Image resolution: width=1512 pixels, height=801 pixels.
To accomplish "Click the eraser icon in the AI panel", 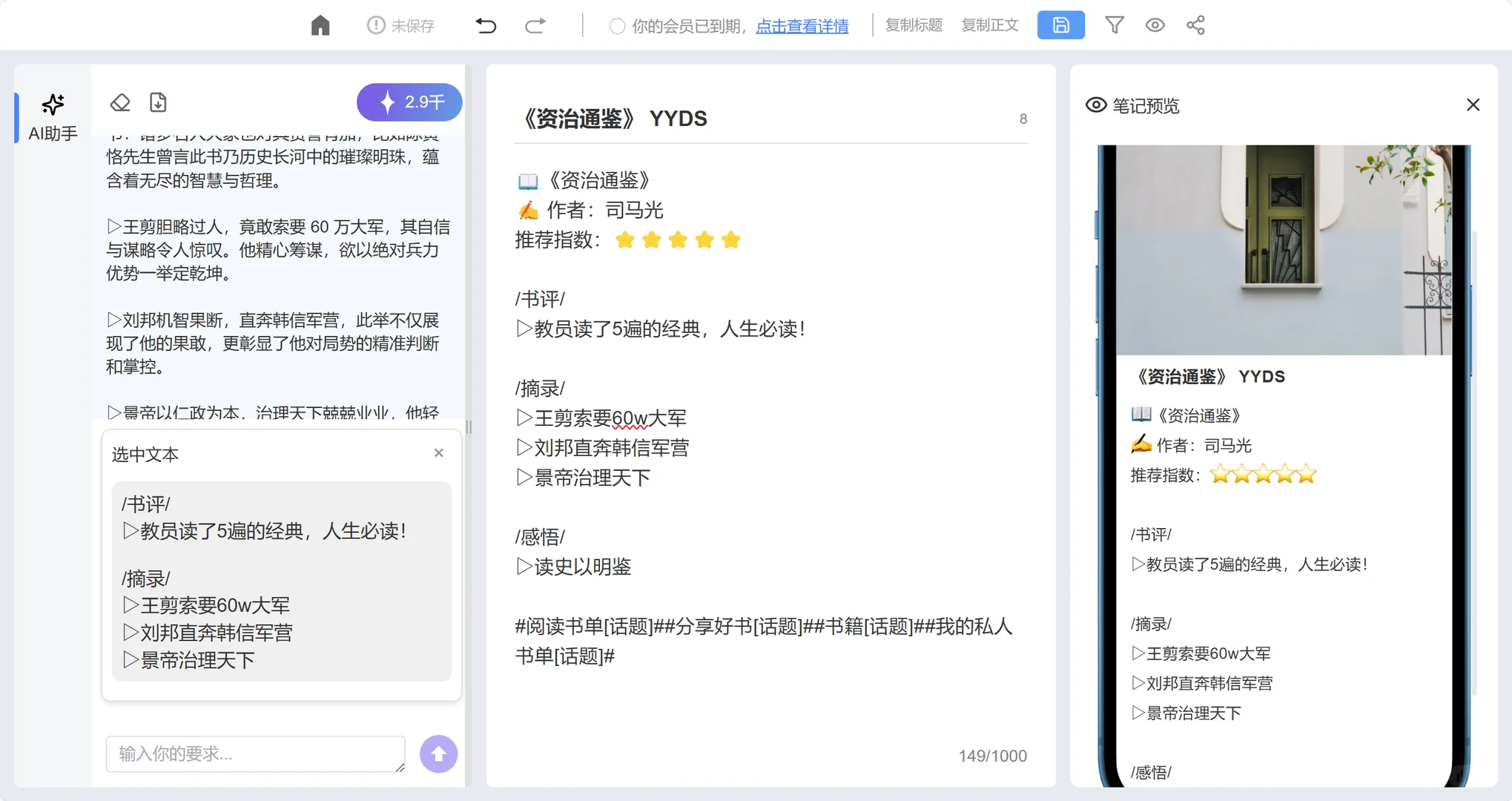I will click(x=119, y=102).
